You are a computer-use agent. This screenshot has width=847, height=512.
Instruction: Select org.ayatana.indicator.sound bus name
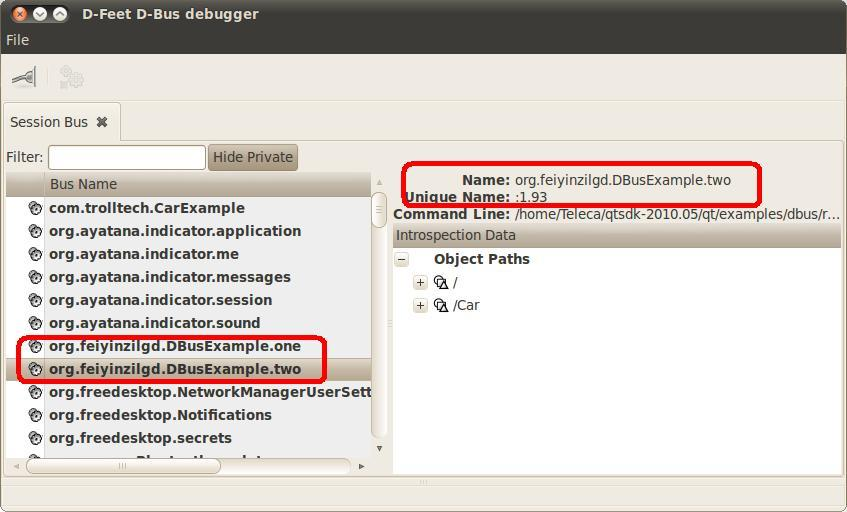154,323
